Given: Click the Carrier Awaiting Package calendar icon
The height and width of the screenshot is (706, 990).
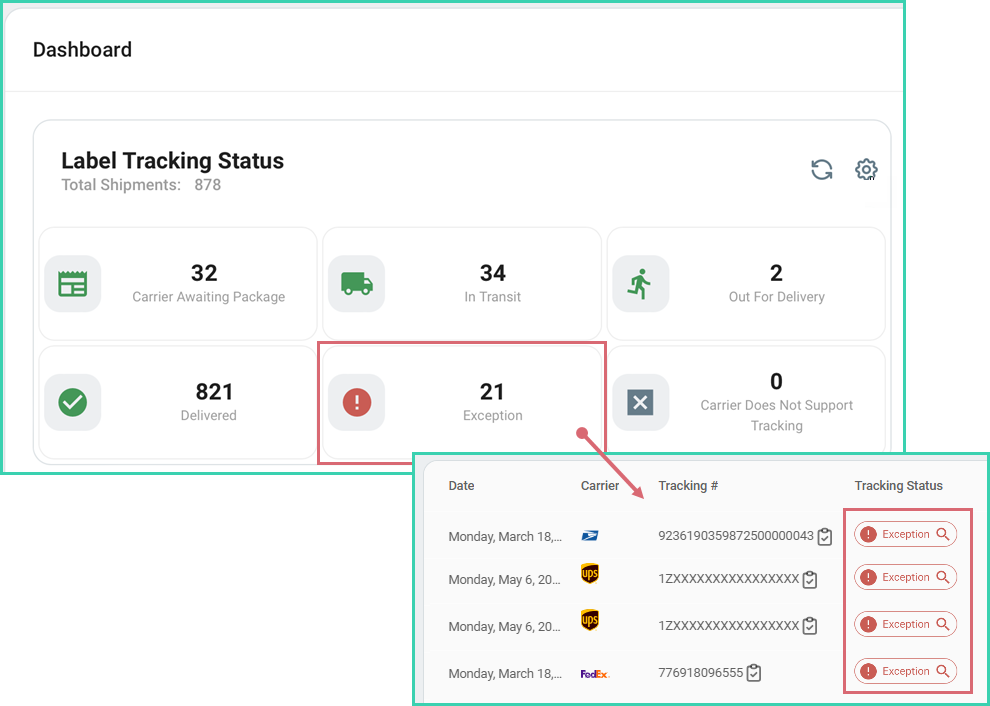Looking at the screenshot, I should (72, 283).
